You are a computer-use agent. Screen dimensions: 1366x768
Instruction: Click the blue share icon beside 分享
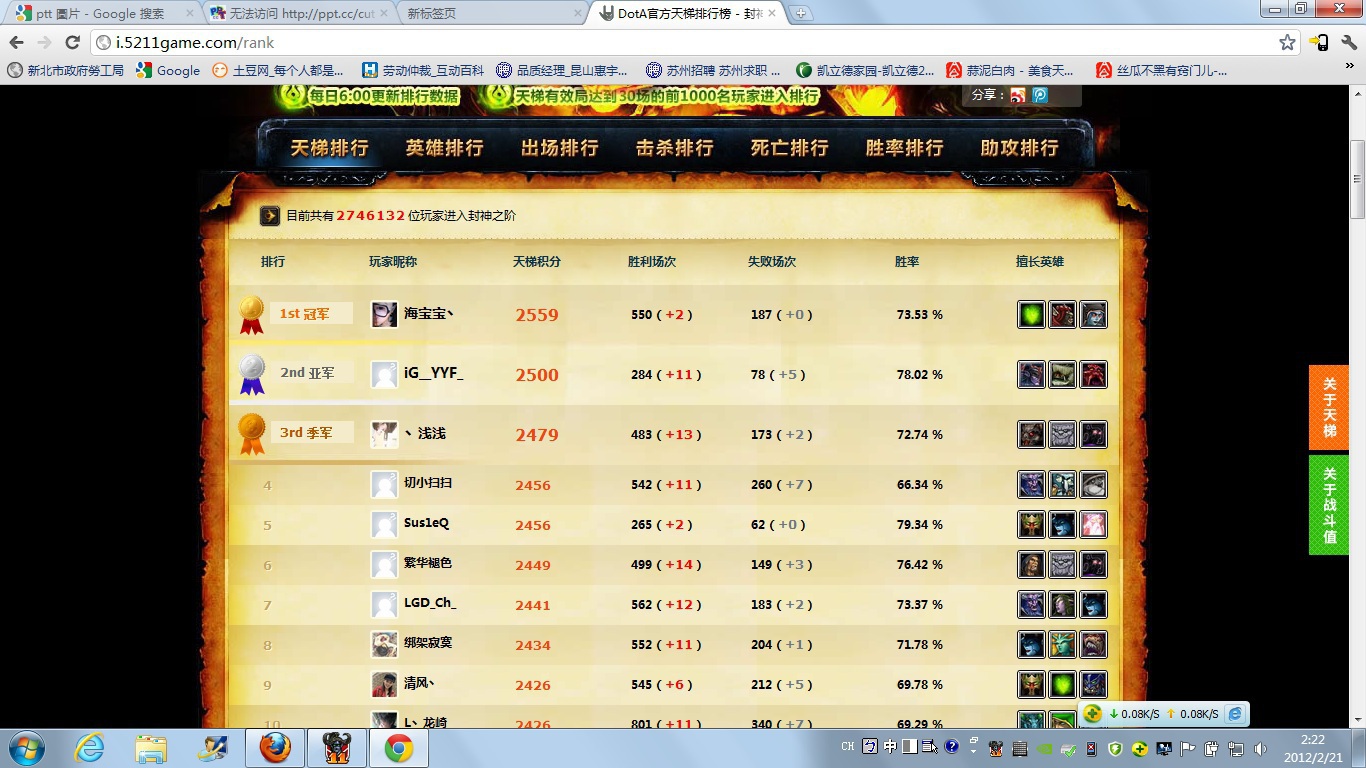click(1040, 95)
